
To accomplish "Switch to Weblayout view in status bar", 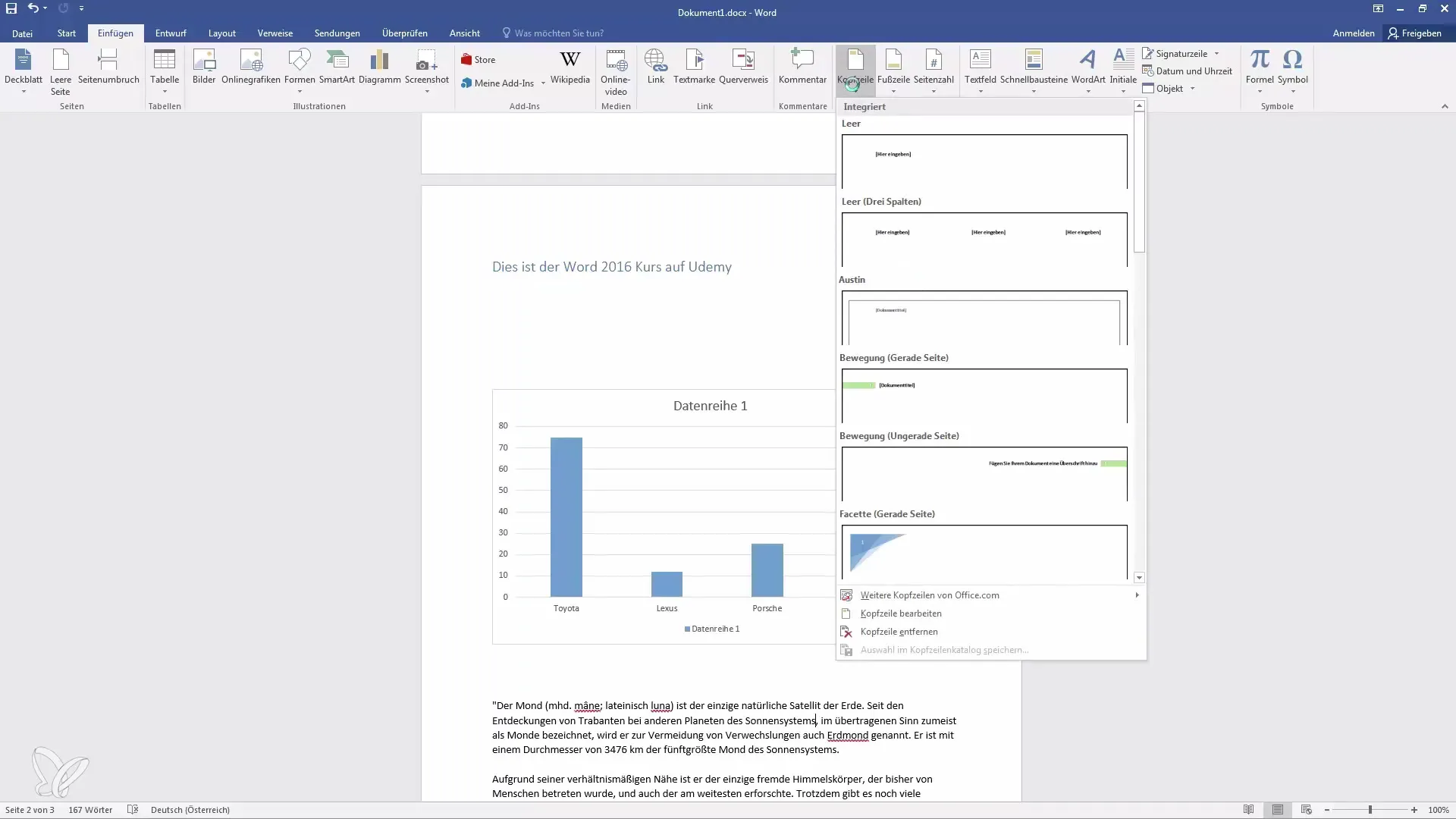I will [1307, 810].
